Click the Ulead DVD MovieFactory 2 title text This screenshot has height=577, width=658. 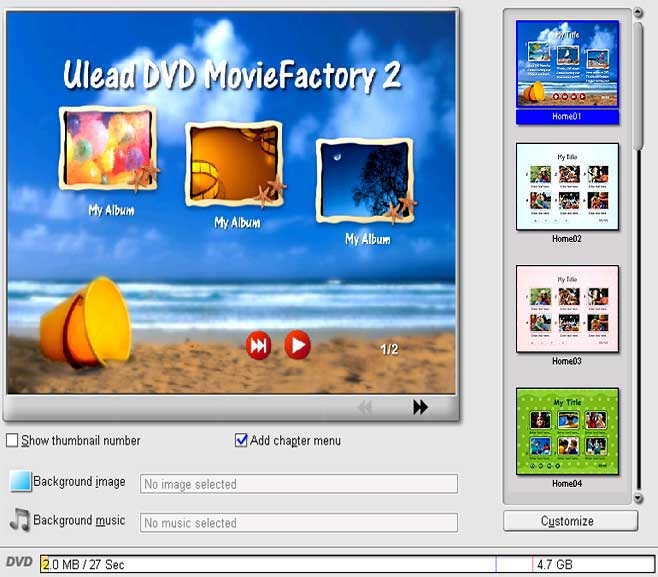232,76
